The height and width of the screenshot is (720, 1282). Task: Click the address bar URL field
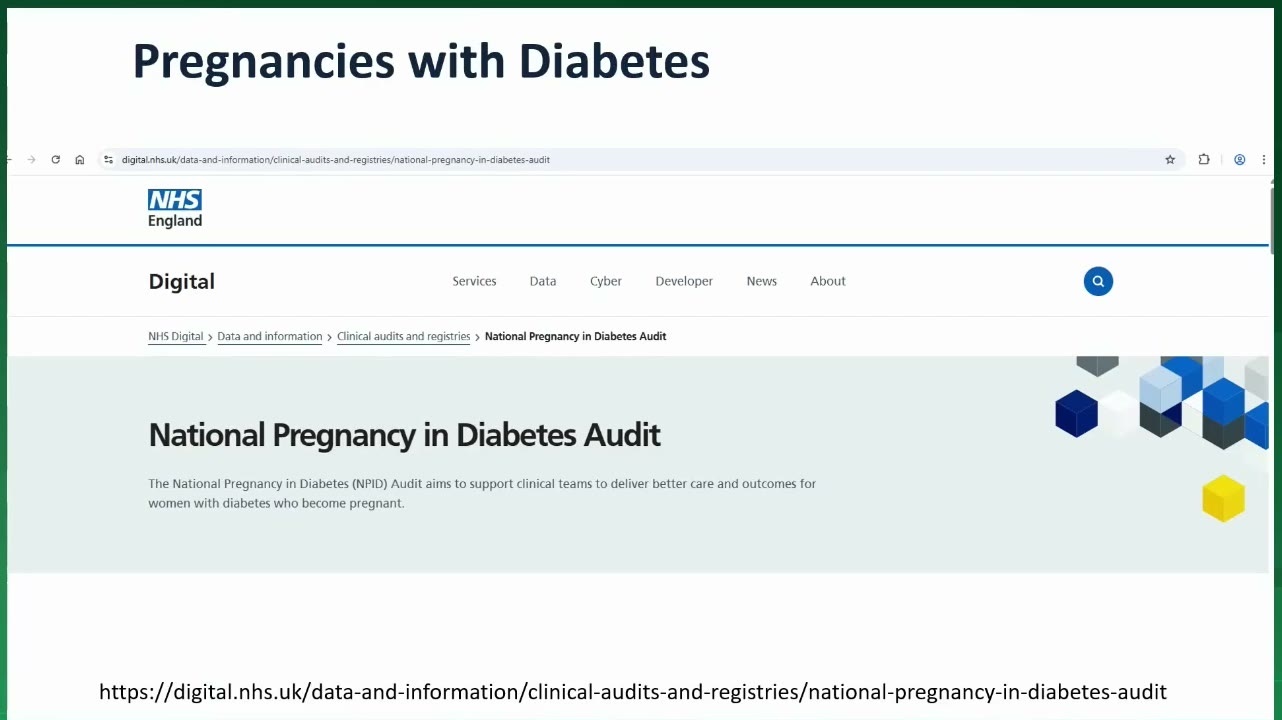[640, 160]
